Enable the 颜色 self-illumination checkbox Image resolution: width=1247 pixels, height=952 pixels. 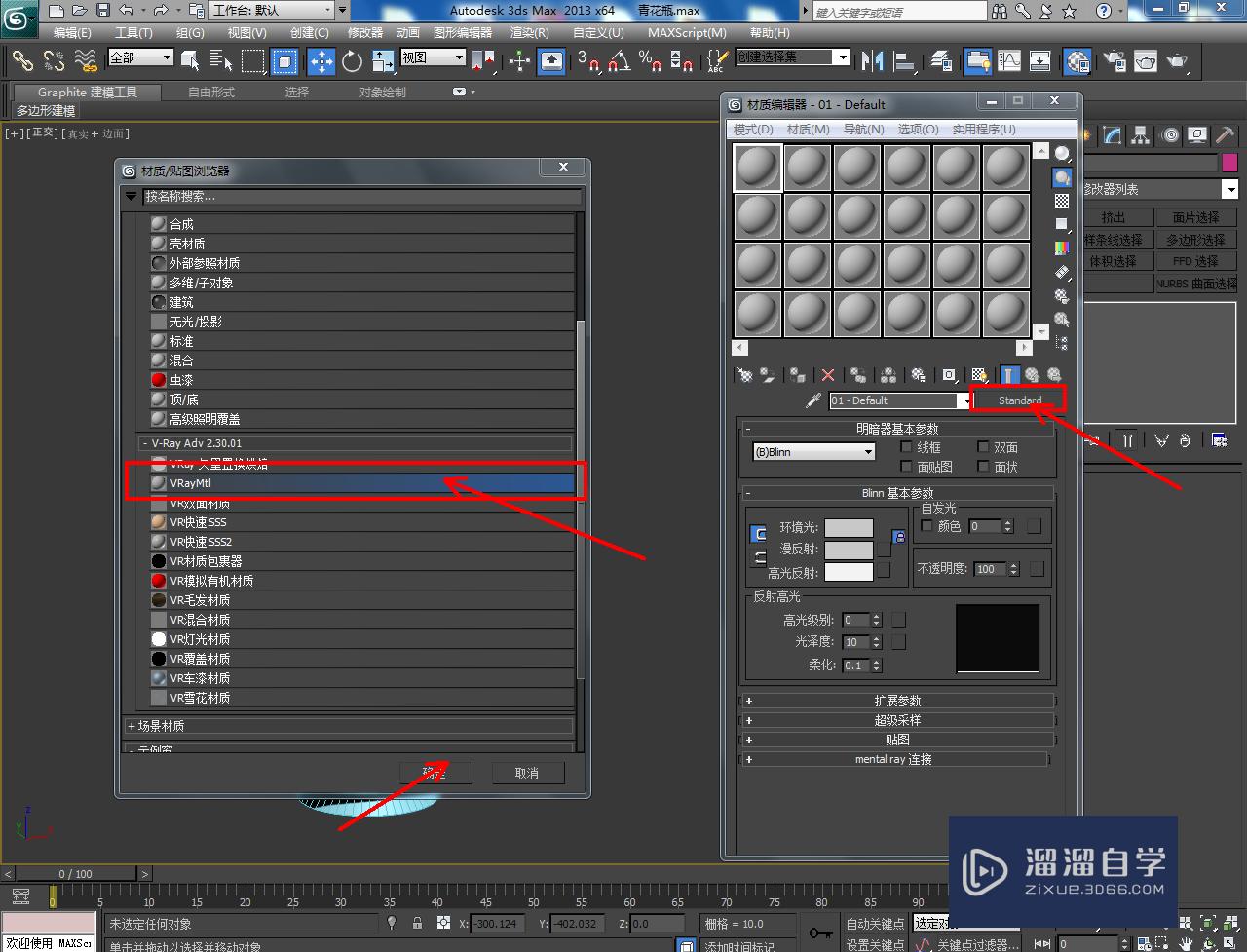[926, 526]
